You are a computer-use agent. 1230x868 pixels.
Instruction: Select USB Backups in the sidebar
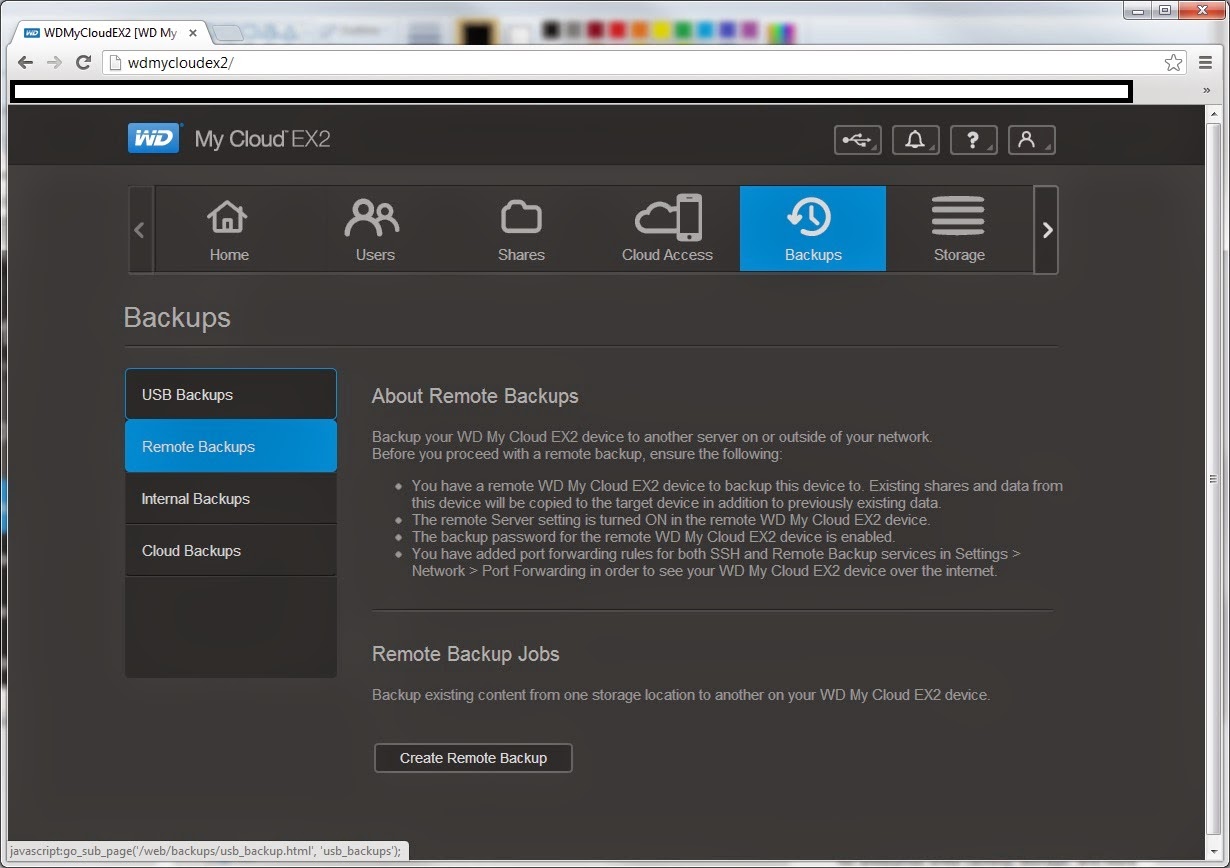point(231,394)
